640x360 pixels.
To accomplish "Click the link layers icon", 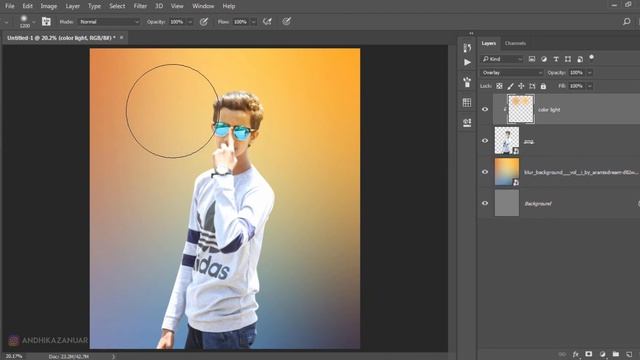I will click(562, 354).
